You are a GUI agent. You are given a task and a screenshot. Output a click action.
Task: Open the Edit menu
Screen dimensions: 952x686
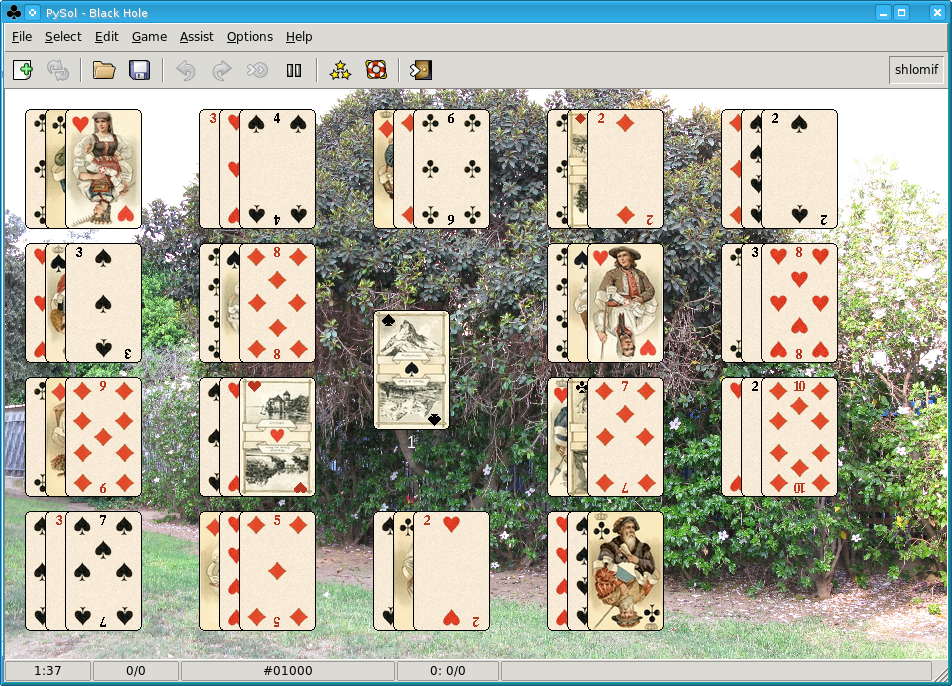tap(106, 37)
